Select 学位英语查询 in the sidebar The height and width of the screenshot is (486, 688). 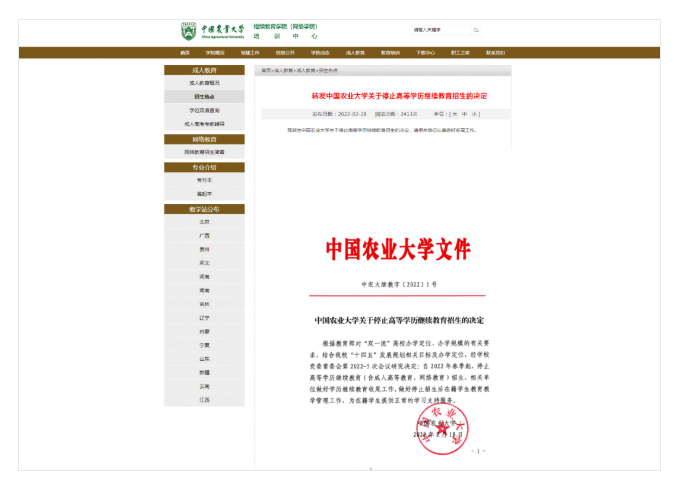pyautogui.click(x=204, y=111)
